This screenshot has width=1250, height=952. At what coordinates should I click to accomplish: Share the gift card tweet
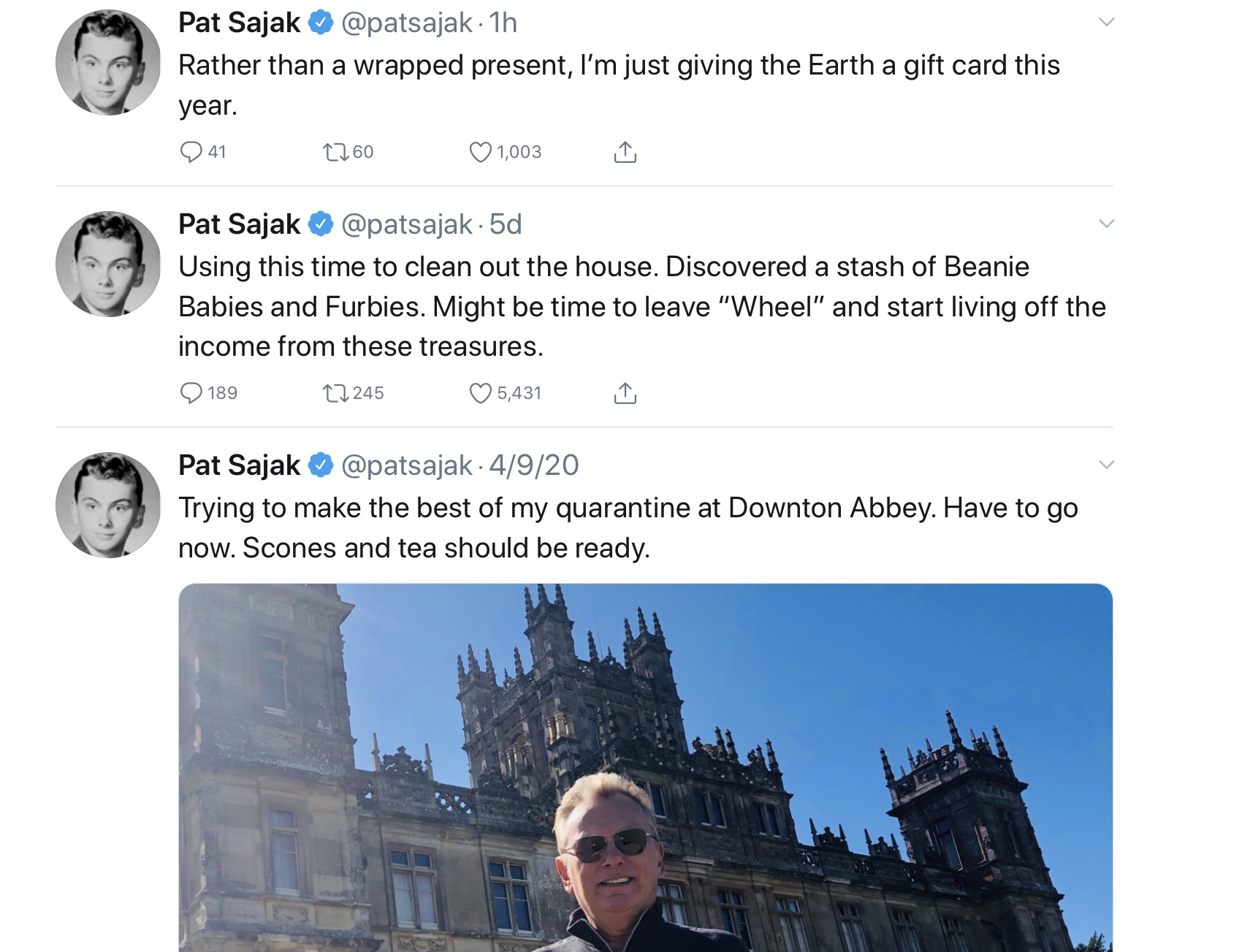(x=625, y=152)
